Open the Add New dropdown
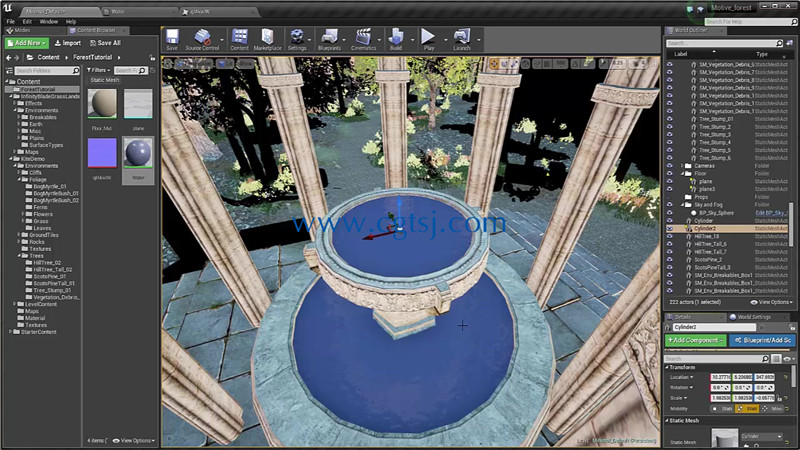Viewport: 800px width, 450px height. (27, 43)
